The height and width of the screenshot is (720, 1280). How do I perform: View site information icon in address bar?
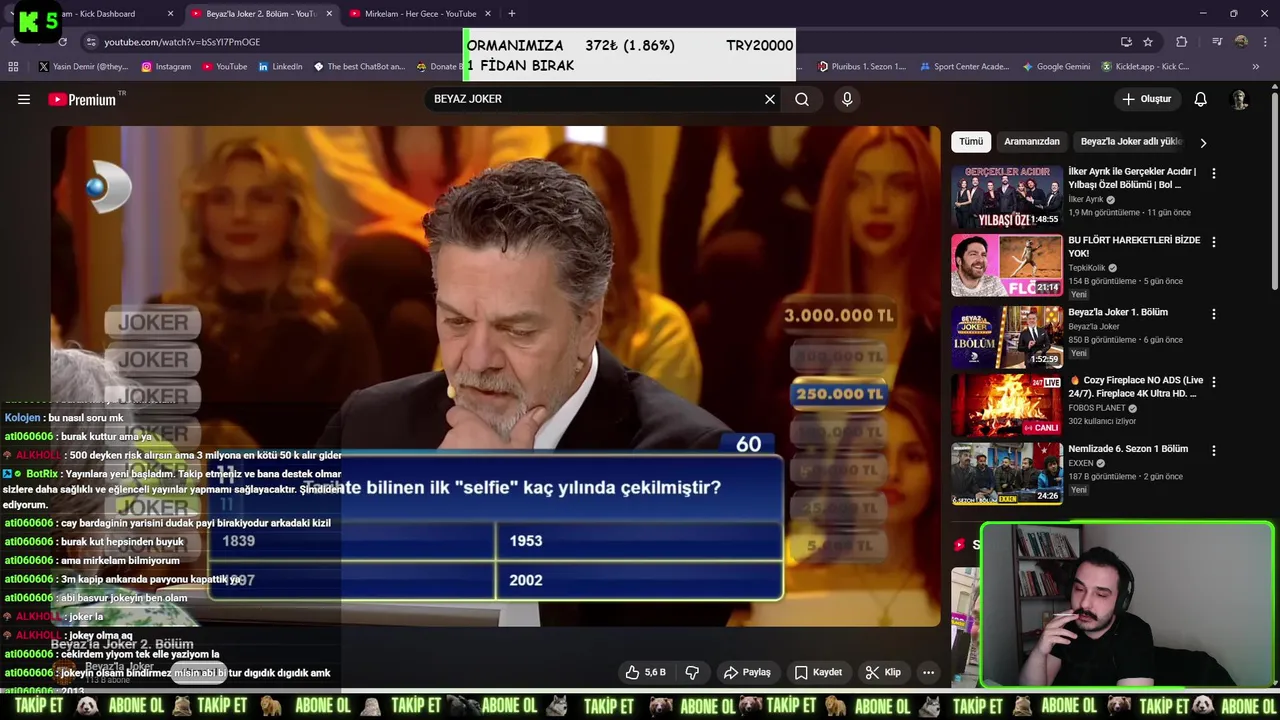click(91, 42)
